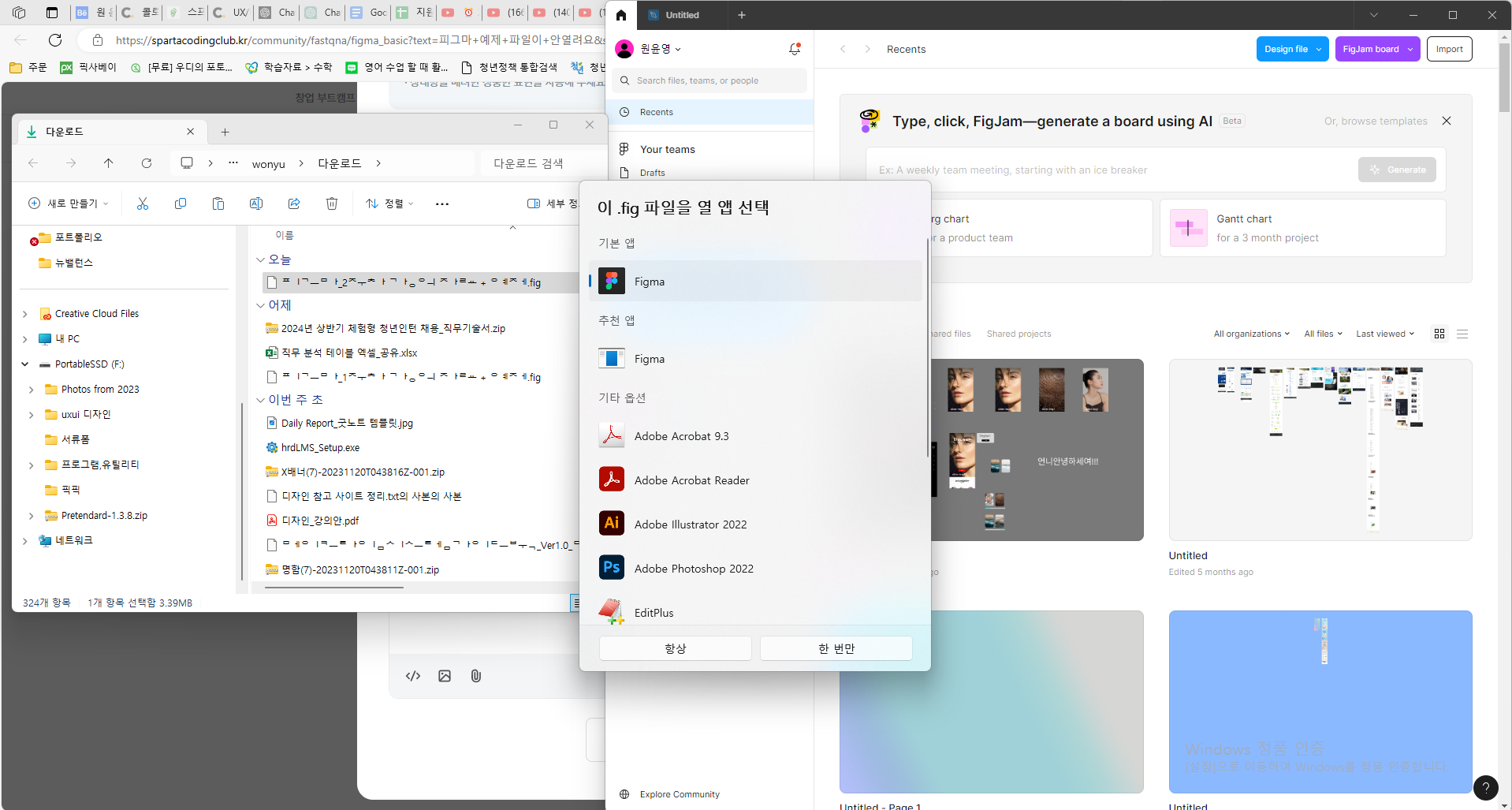Open Last viewed sort dropdown
The image size is (1512, 810).
[x=1385, y=334]
